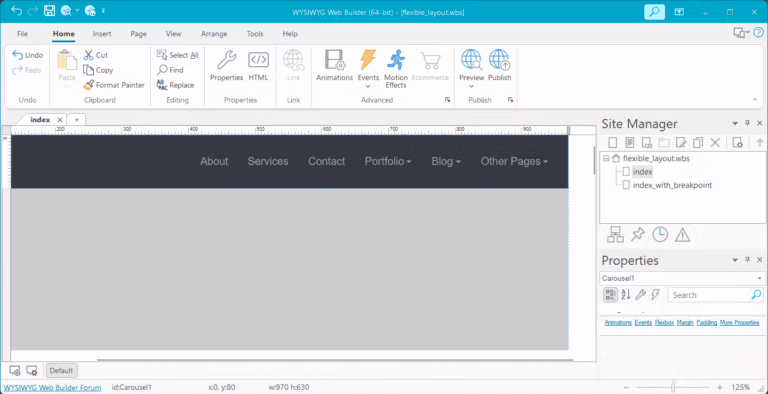768x394 pixels.
Task: Collapse the ribbon with the chevron
Action: [x=755, y=100]
